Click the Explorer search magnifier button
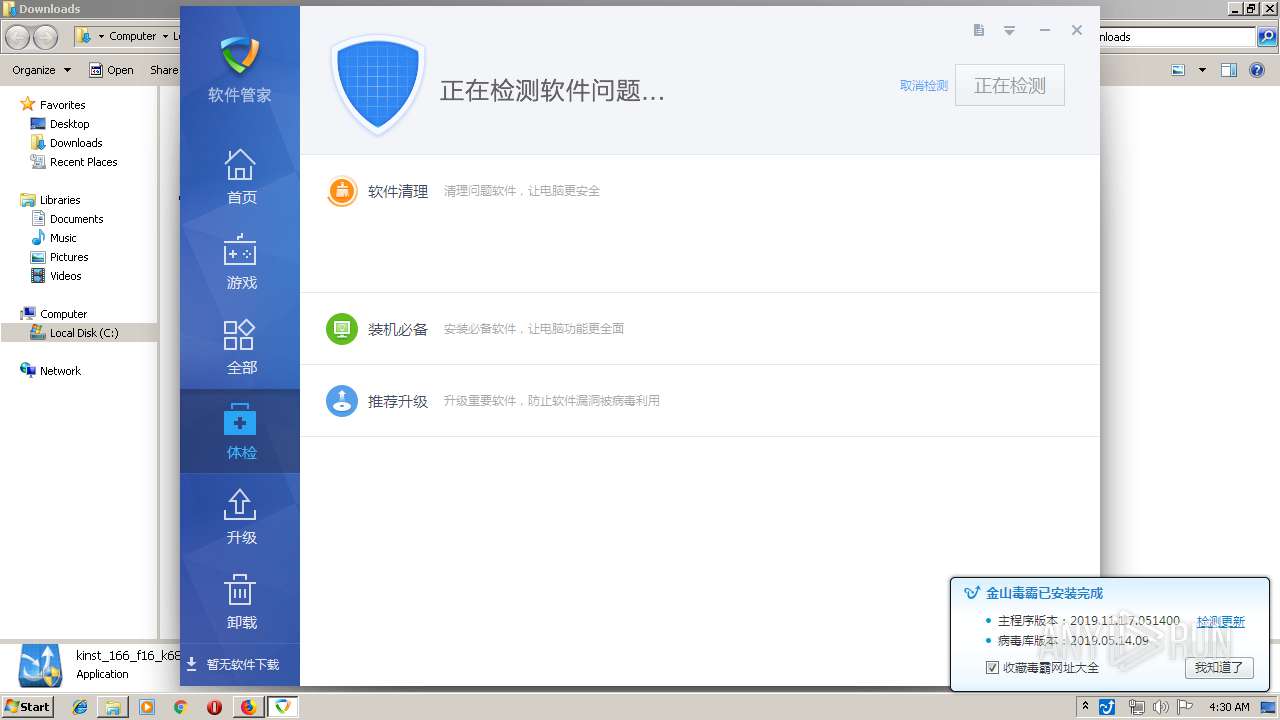This screenshot has height=720, width=1280. pyautogui.click(x=1267, y=37)
